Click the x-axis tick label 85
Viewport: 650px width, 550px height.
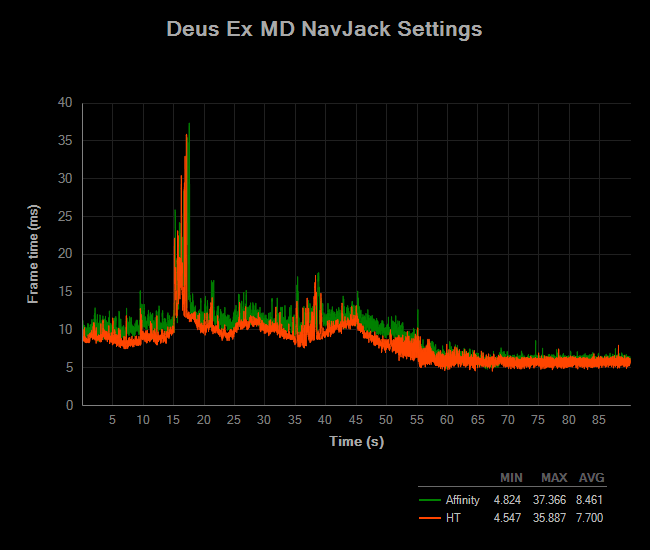(x=599, y=420)
